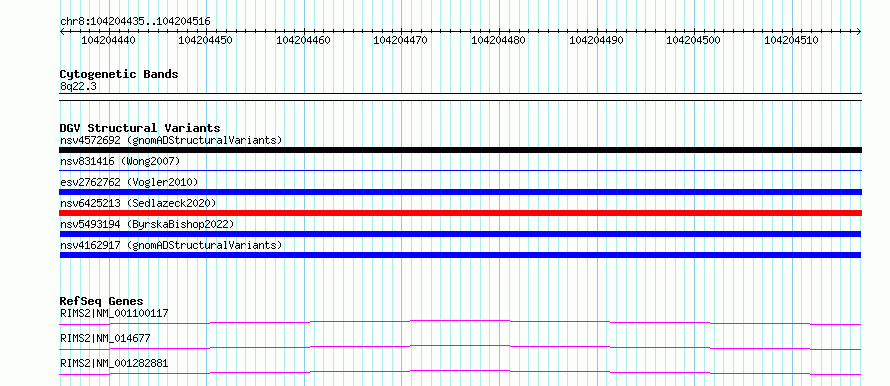This screenshot has height=386, width=890.
Task: Click ruler position label 104204500
Action: [693, 40]
